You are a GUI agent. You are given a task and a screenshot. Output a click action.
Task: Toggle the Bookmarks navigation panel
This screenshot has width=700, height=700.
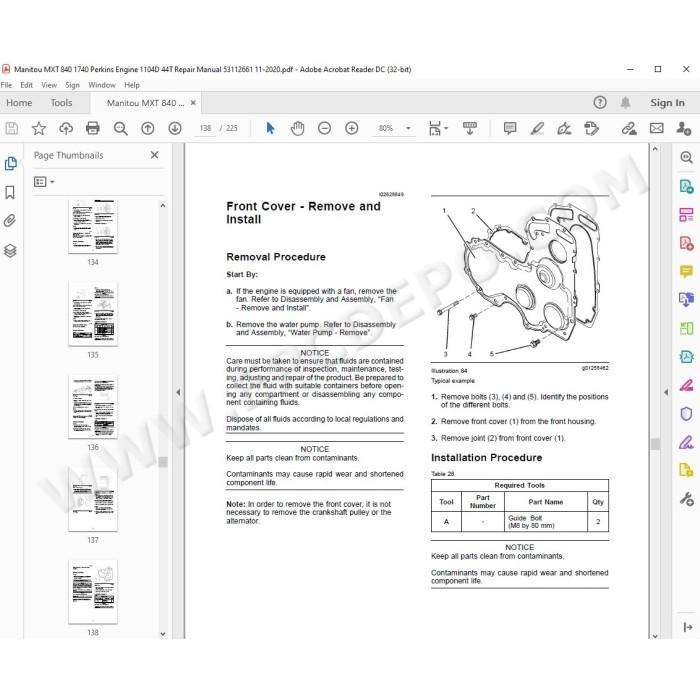(x=10, y=192)
